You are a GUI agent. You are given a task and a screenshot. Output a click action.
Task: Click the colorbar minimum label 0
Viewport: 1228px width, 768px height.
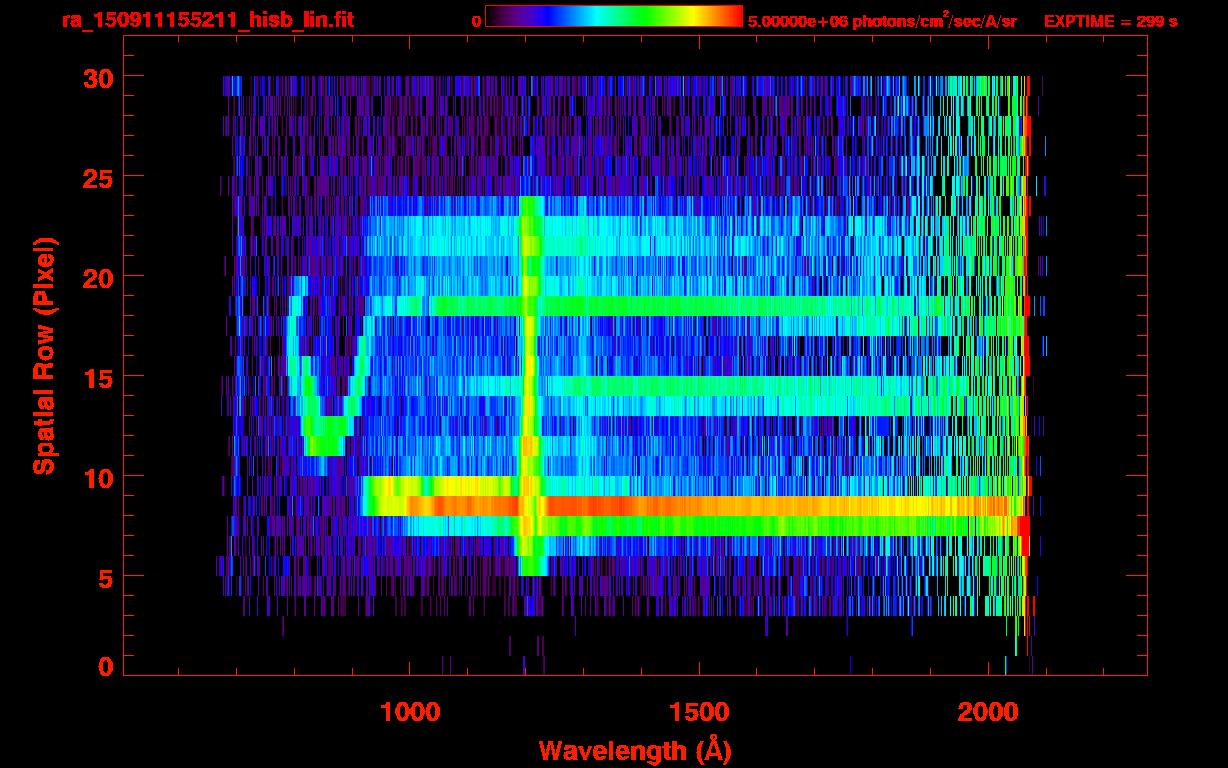476,21
